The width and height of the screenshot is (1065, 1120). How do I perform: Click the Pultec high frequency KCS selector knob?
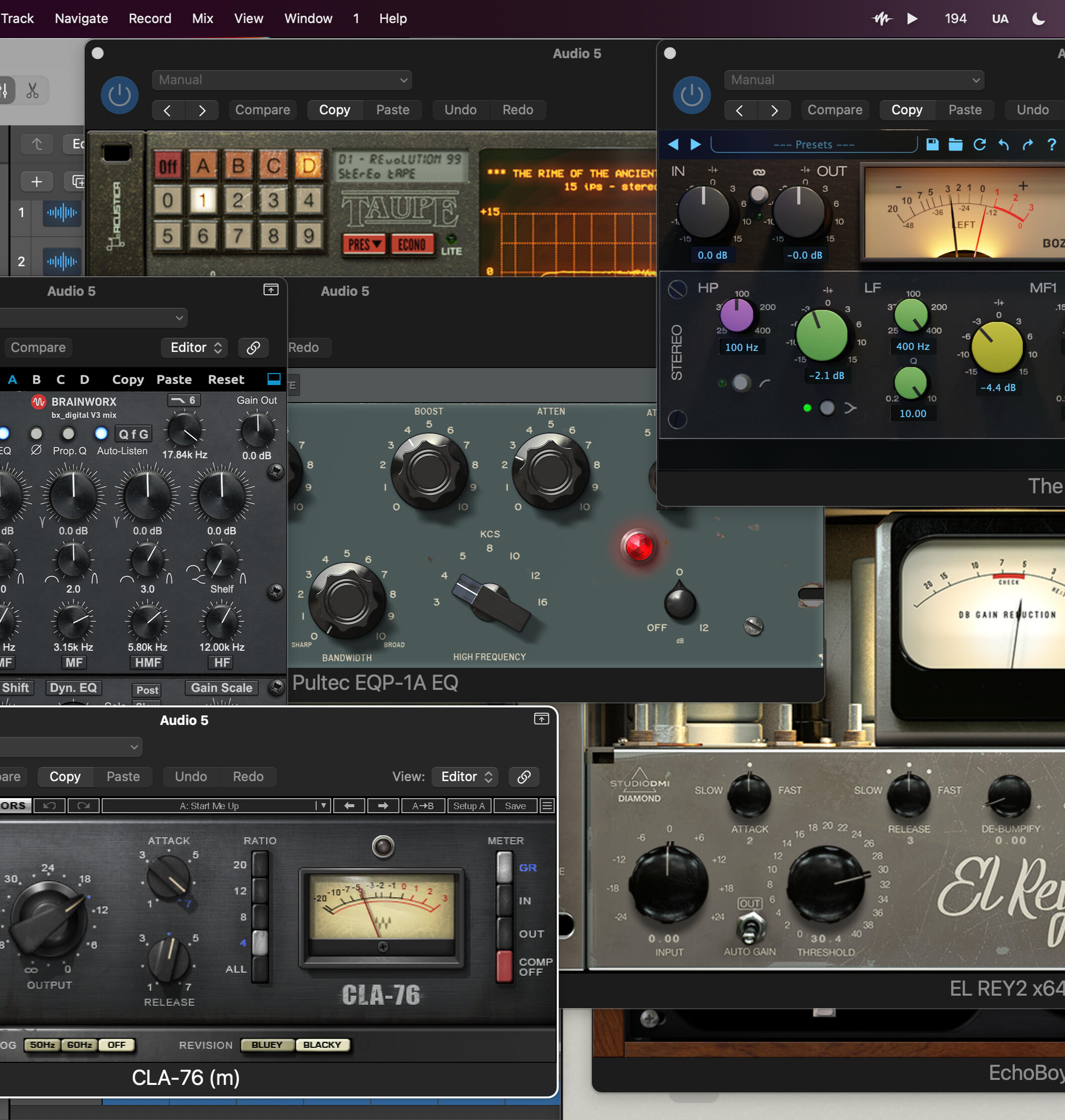(491, 603)
